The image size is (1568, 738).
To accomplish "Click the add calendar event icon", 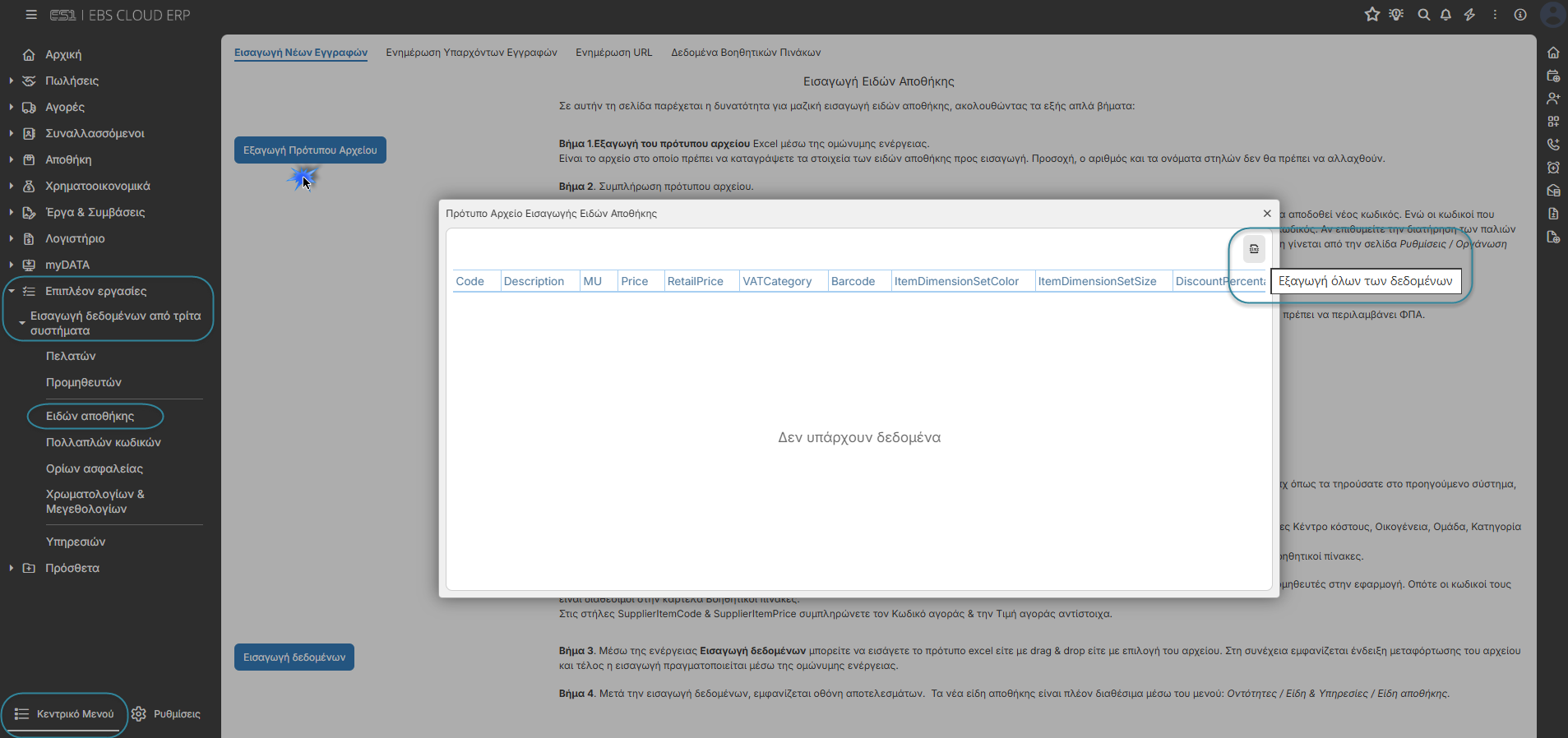I will click(x=1553, y=76).
